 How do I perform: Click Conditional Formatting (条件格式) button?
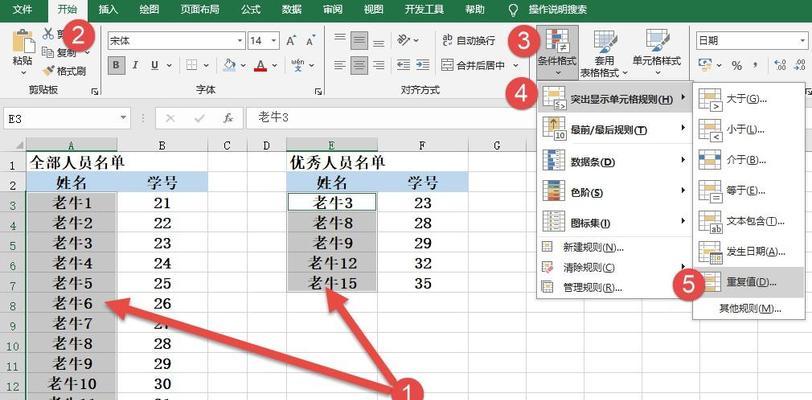[557, 52]
